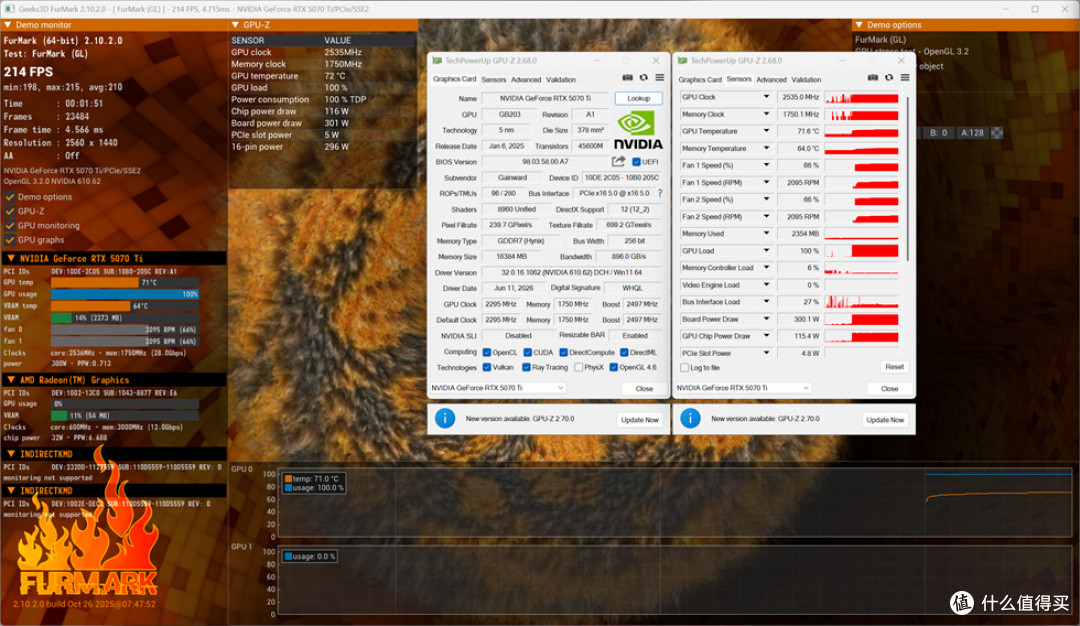The height and width of the screenshot is (626, 1080).
Task: Open Fan 1 Speed (%) dropdown arrow
Action: [766, 165]
